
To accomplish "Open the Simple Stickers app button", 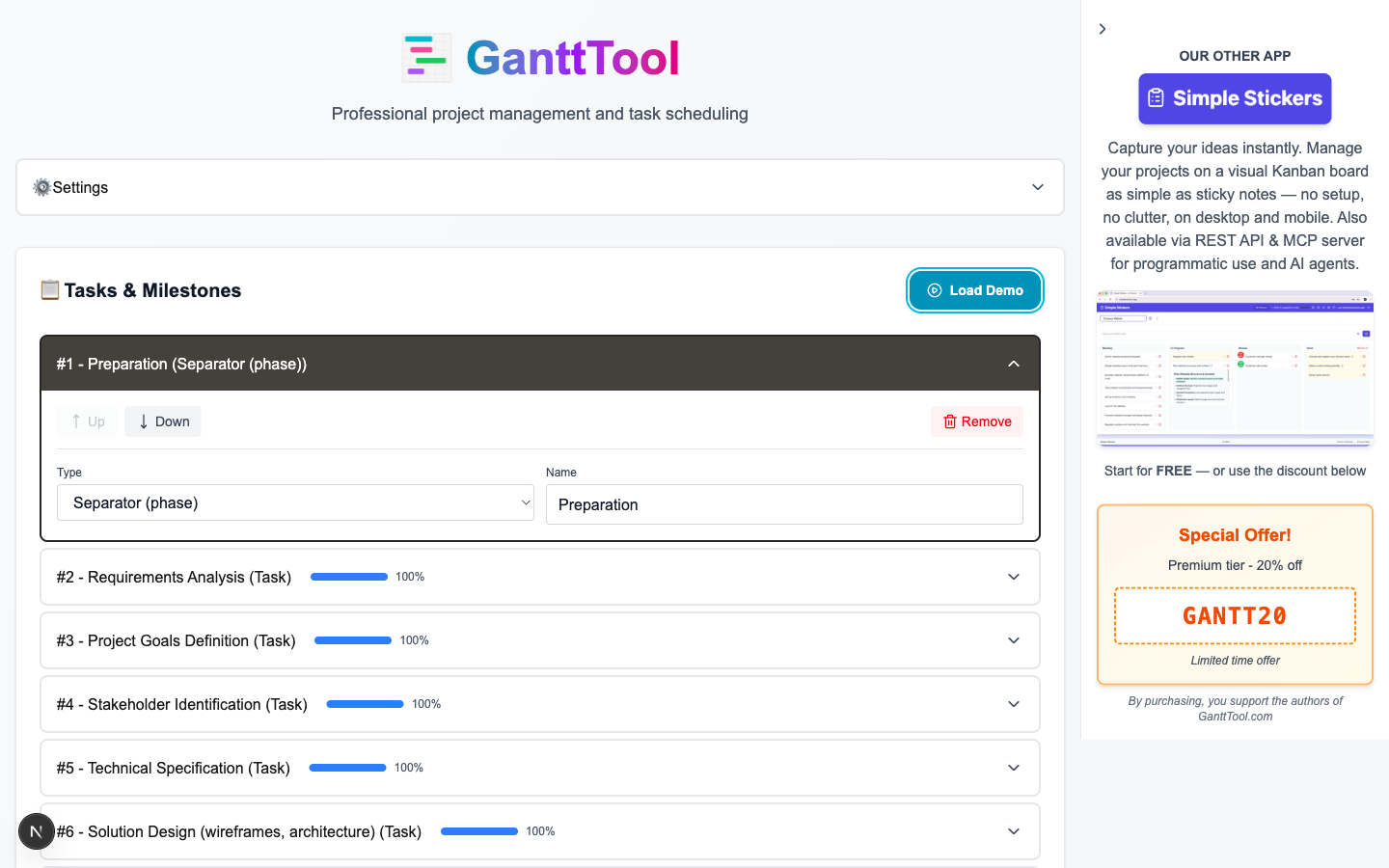I will coord(1235,98).
